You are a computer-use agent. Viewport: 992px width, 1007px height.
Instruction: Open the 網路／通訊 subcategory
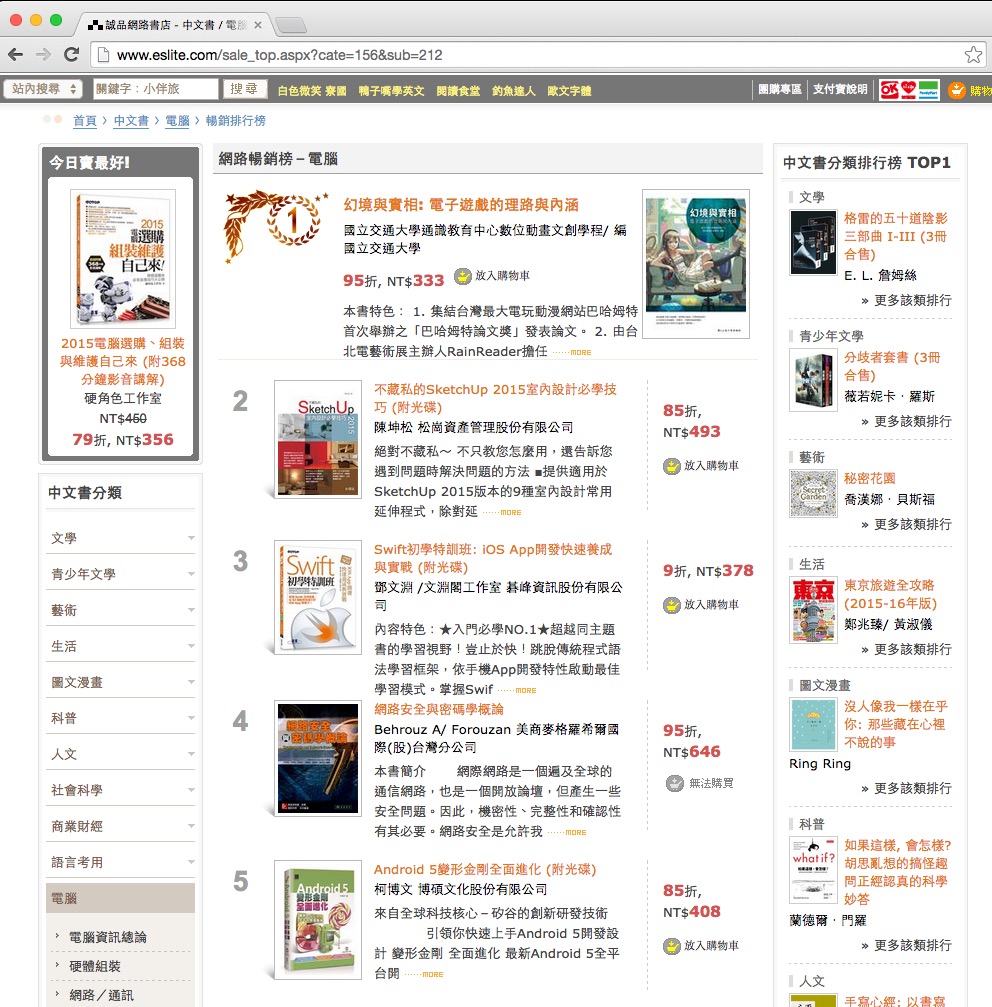(x=101, y=995)
